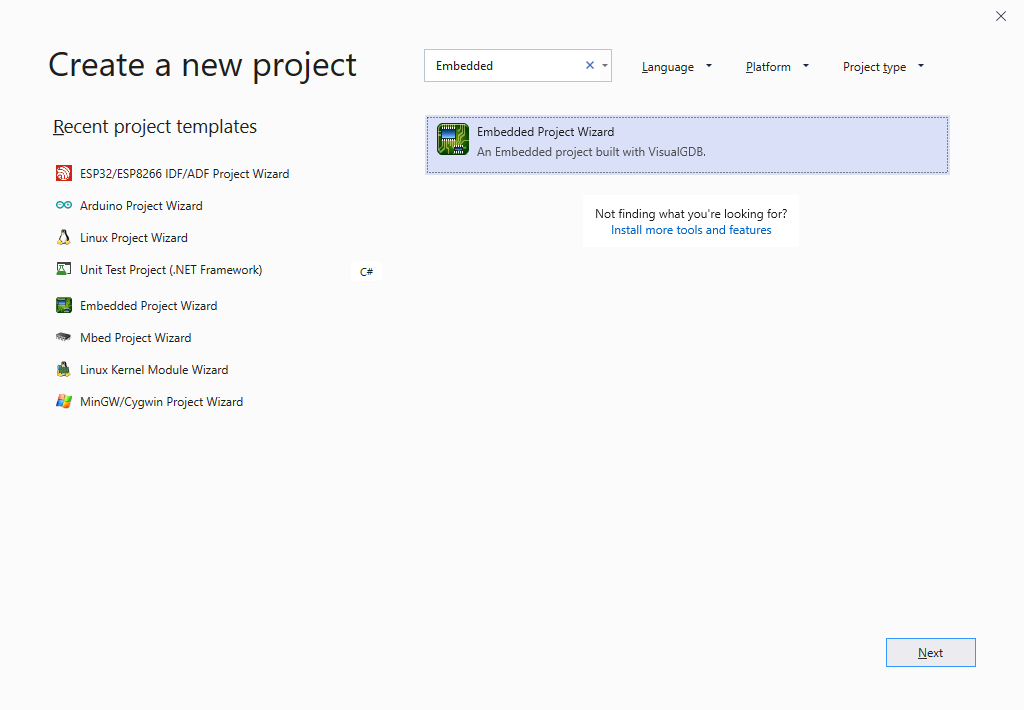Screen dimensions: 1024x710
Task: Click the large Embedded Project Wizard result icon
Action: tap(453, 140)
